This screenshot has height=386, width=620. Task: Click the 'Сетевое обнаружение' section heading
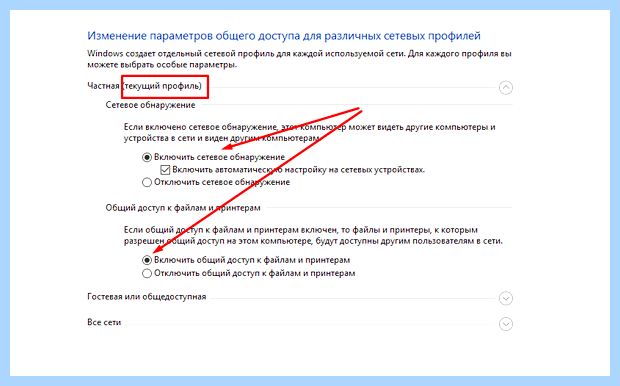click(150, 105)
